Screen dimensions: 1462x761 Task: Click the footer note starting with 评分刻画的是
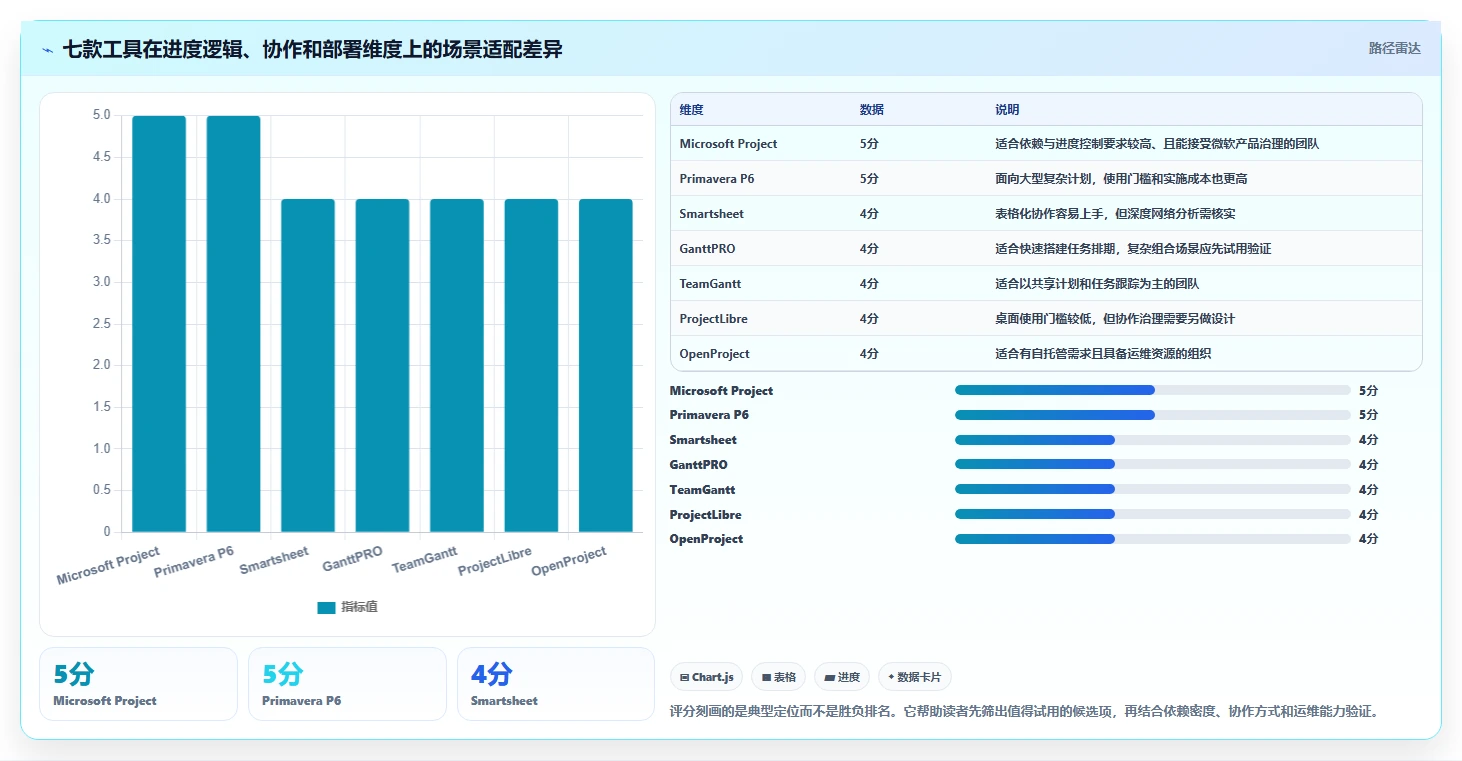1026,712
